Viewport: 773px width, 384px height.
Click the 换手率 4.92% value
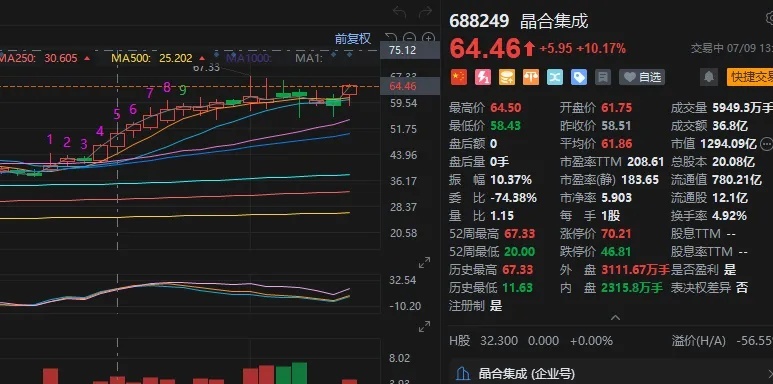[x=729, y=215]
